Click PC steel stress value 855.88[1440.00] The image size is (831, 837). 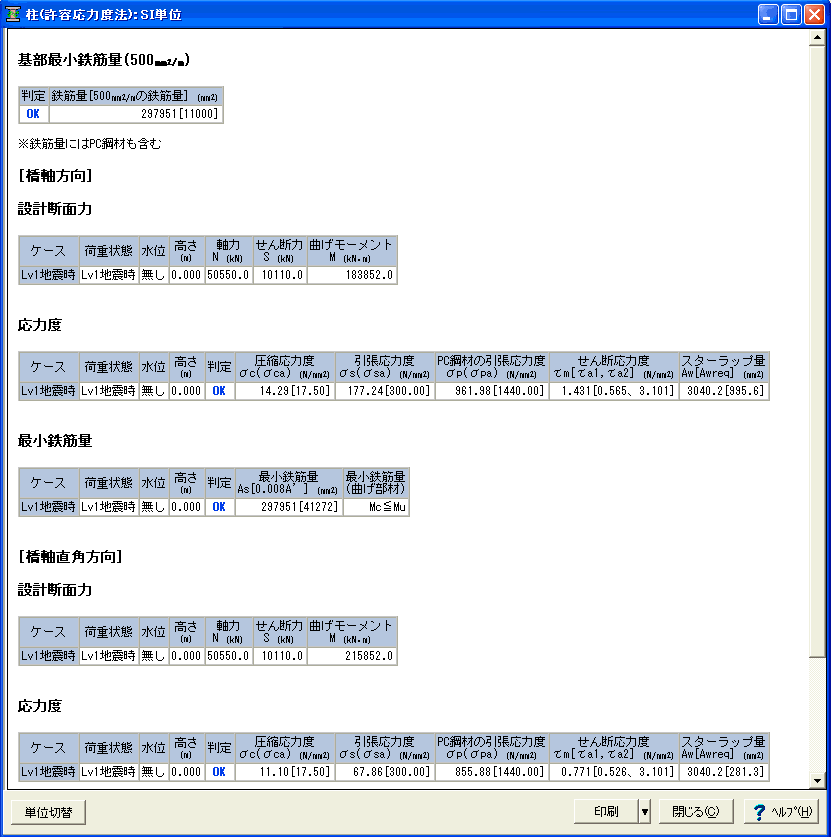[x=492, y=772]
